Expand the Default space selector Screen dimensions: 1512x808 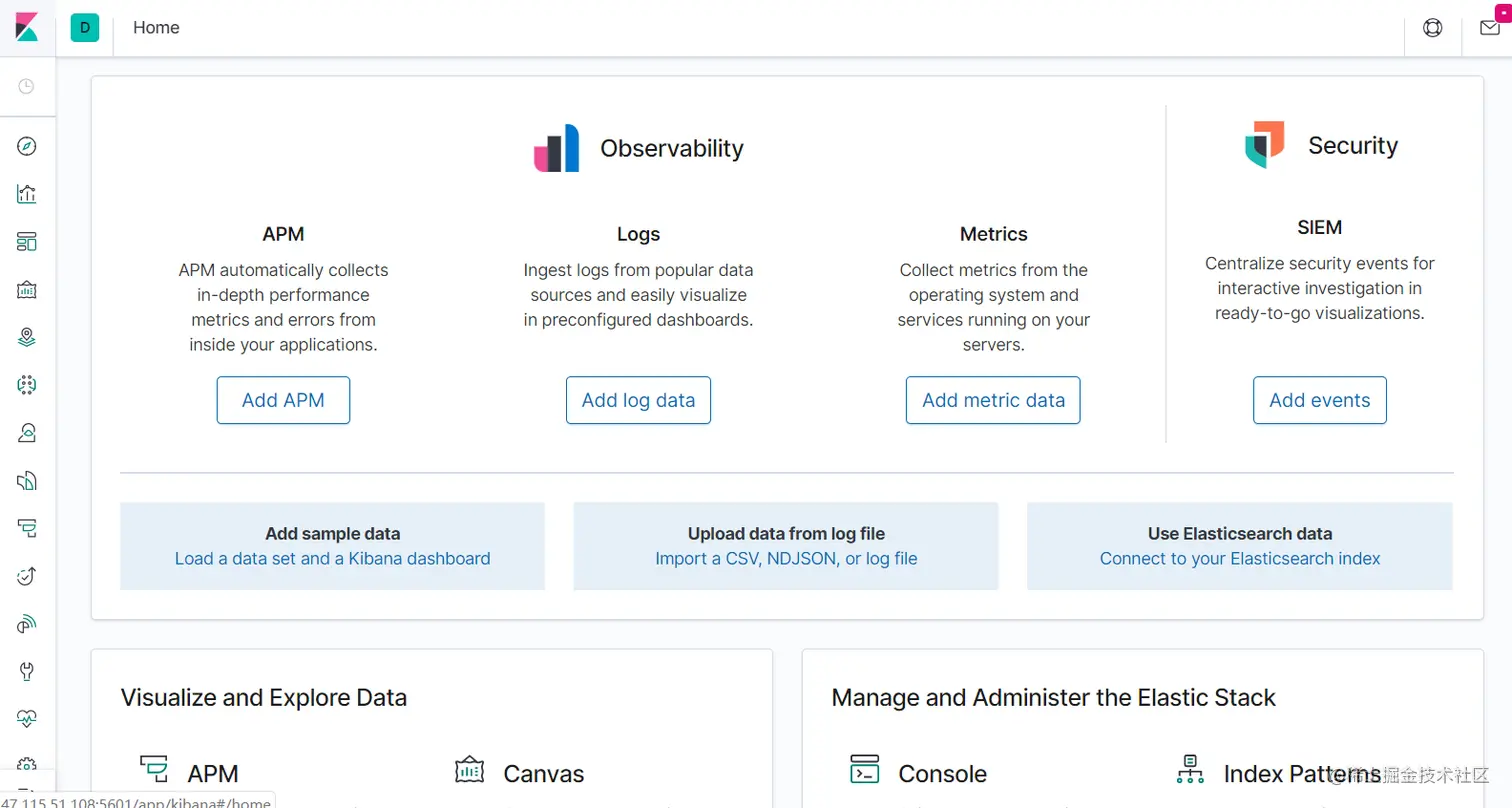[85, 28]
